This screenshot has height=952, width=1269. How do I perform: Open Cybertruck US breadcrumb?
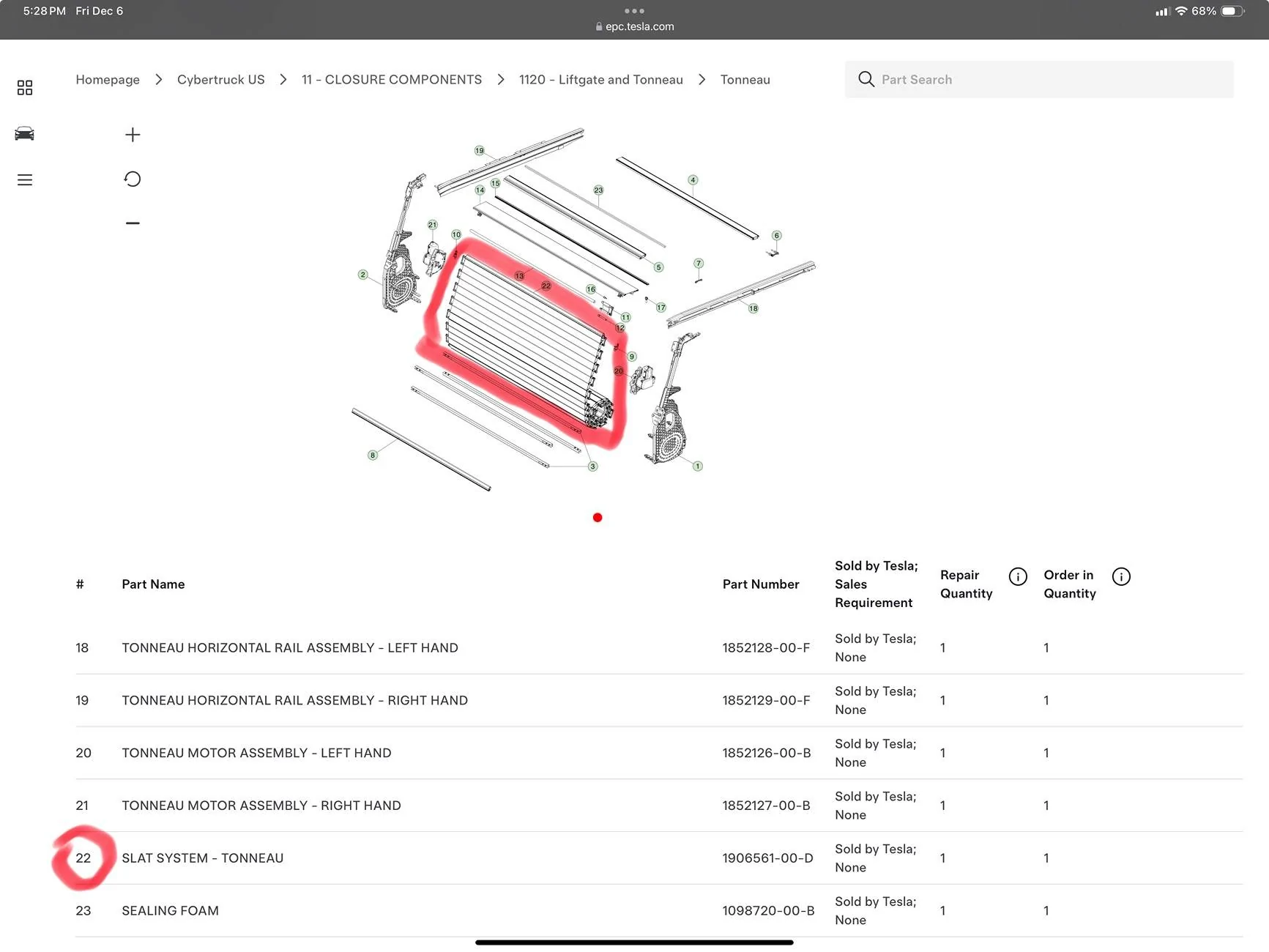pos(220,79)
